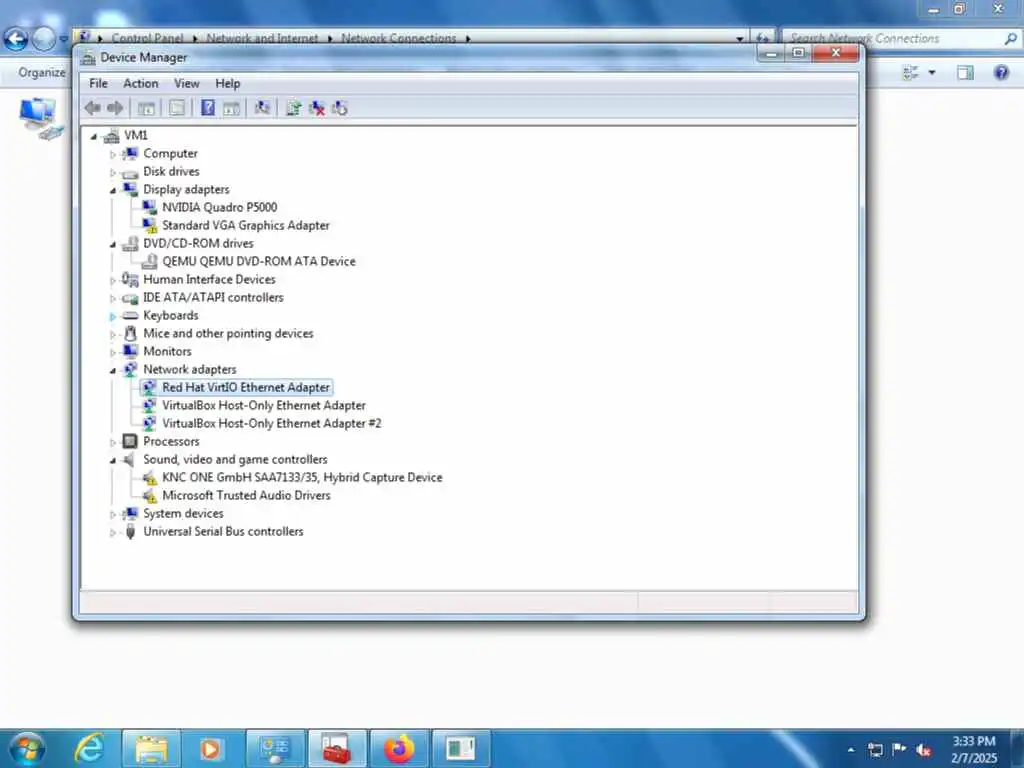Toggle the preview pane icon in Network Connections
1024x768 pixels.
[965, 72]
